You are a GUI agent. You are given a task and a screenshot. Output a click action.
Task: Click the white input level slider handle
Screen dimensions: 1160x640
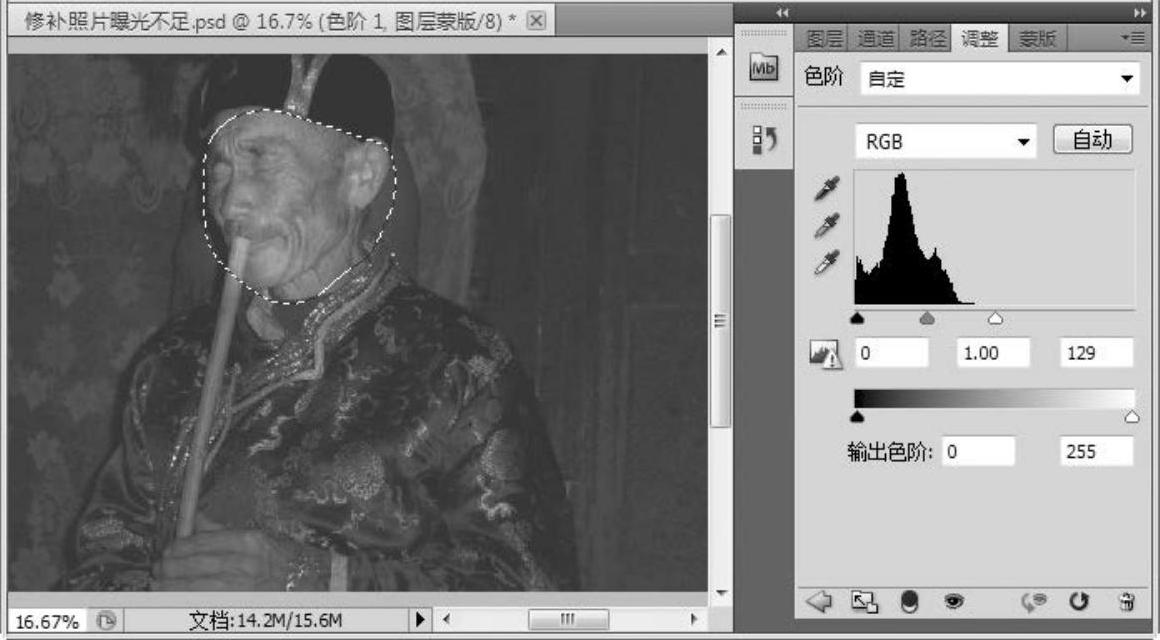pos(995,319)
